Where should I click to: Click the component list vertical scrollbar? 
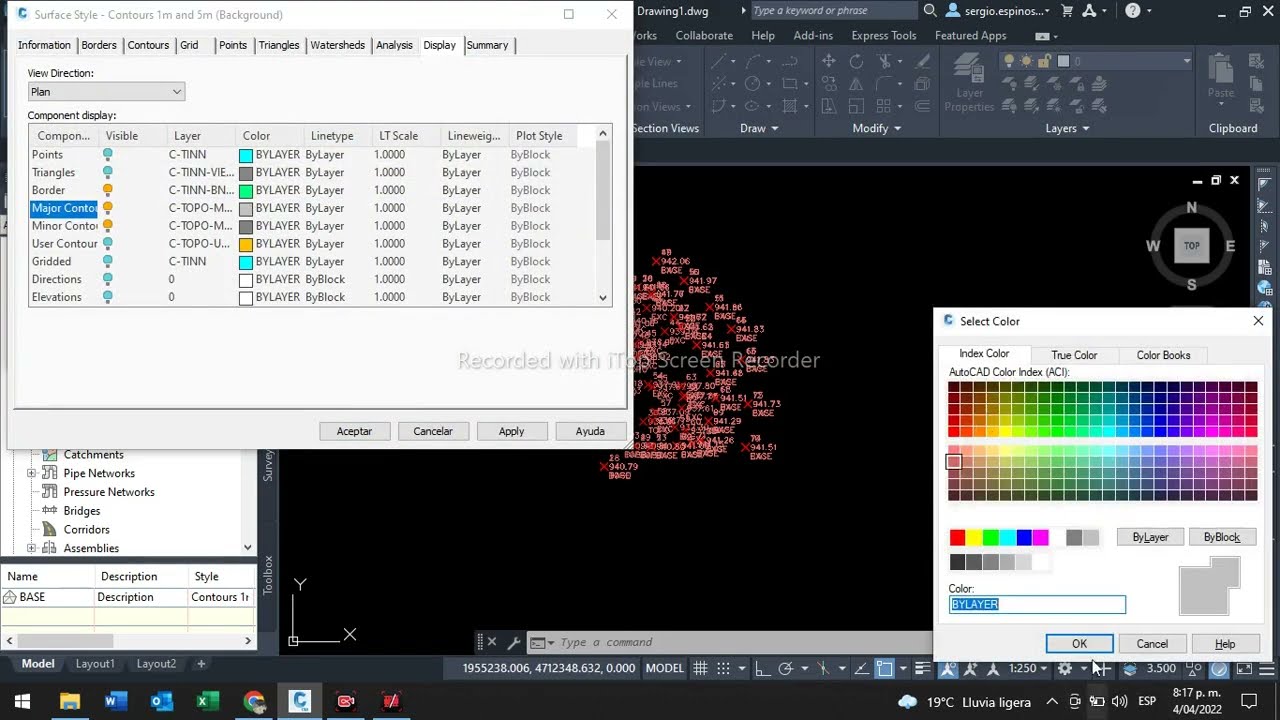point(603,216)
